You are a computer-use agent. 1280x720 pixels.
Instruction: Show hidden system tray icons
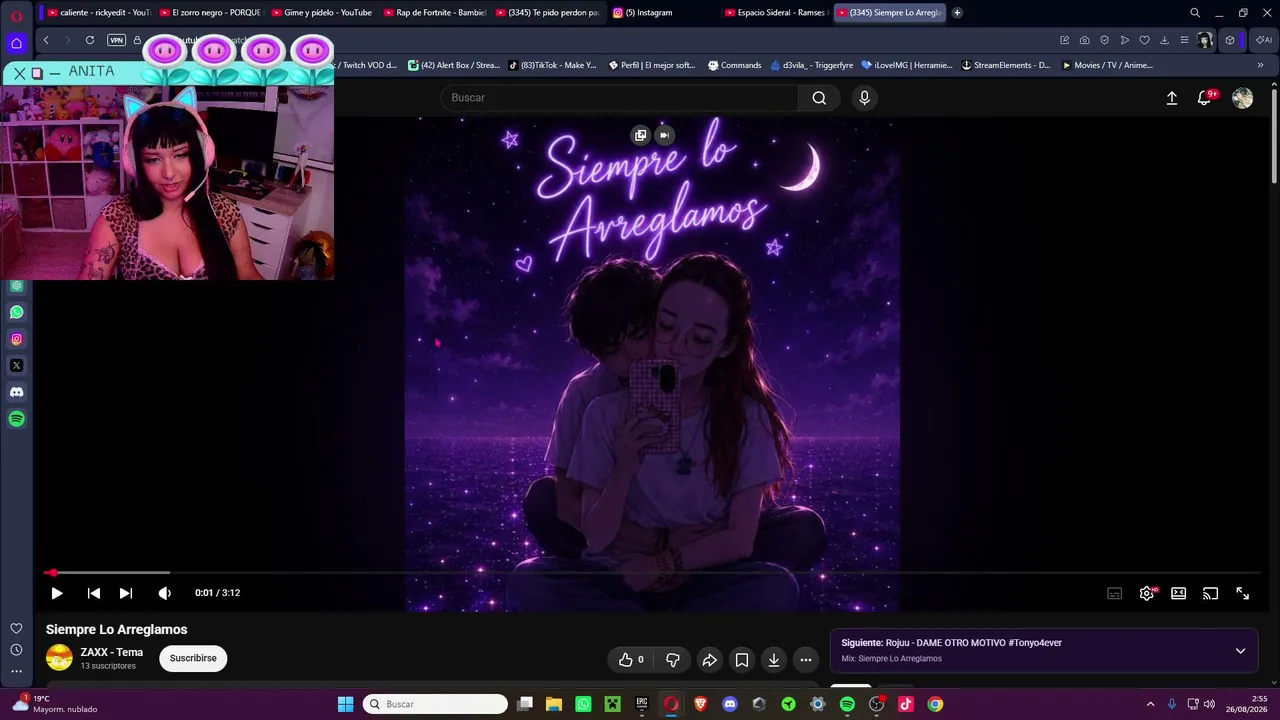click(1150, 704)
